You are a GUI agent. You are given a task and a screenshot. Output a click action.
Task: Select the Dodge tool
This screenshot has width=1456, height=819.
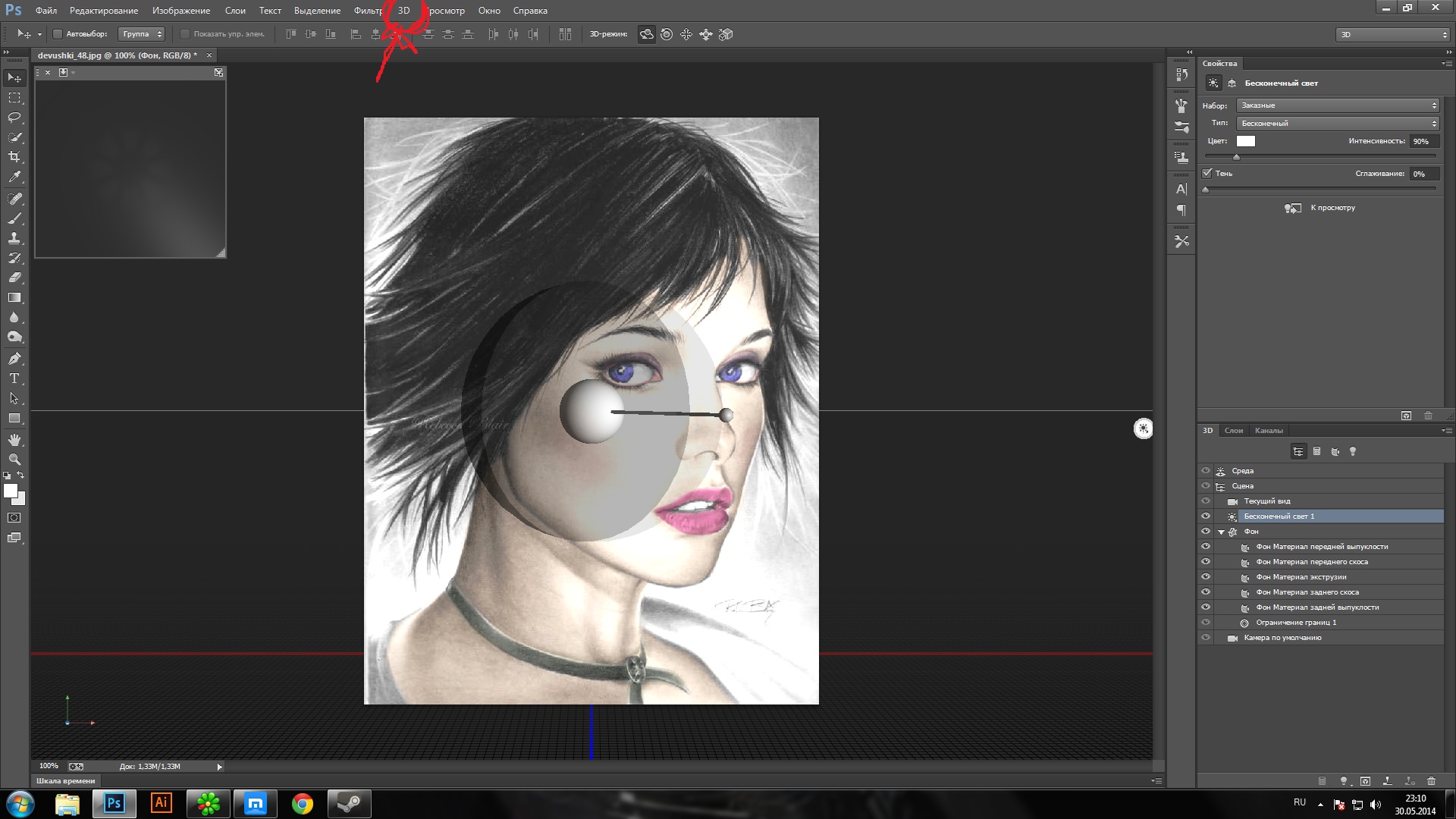pyautogui.click(x=14, y=337)
